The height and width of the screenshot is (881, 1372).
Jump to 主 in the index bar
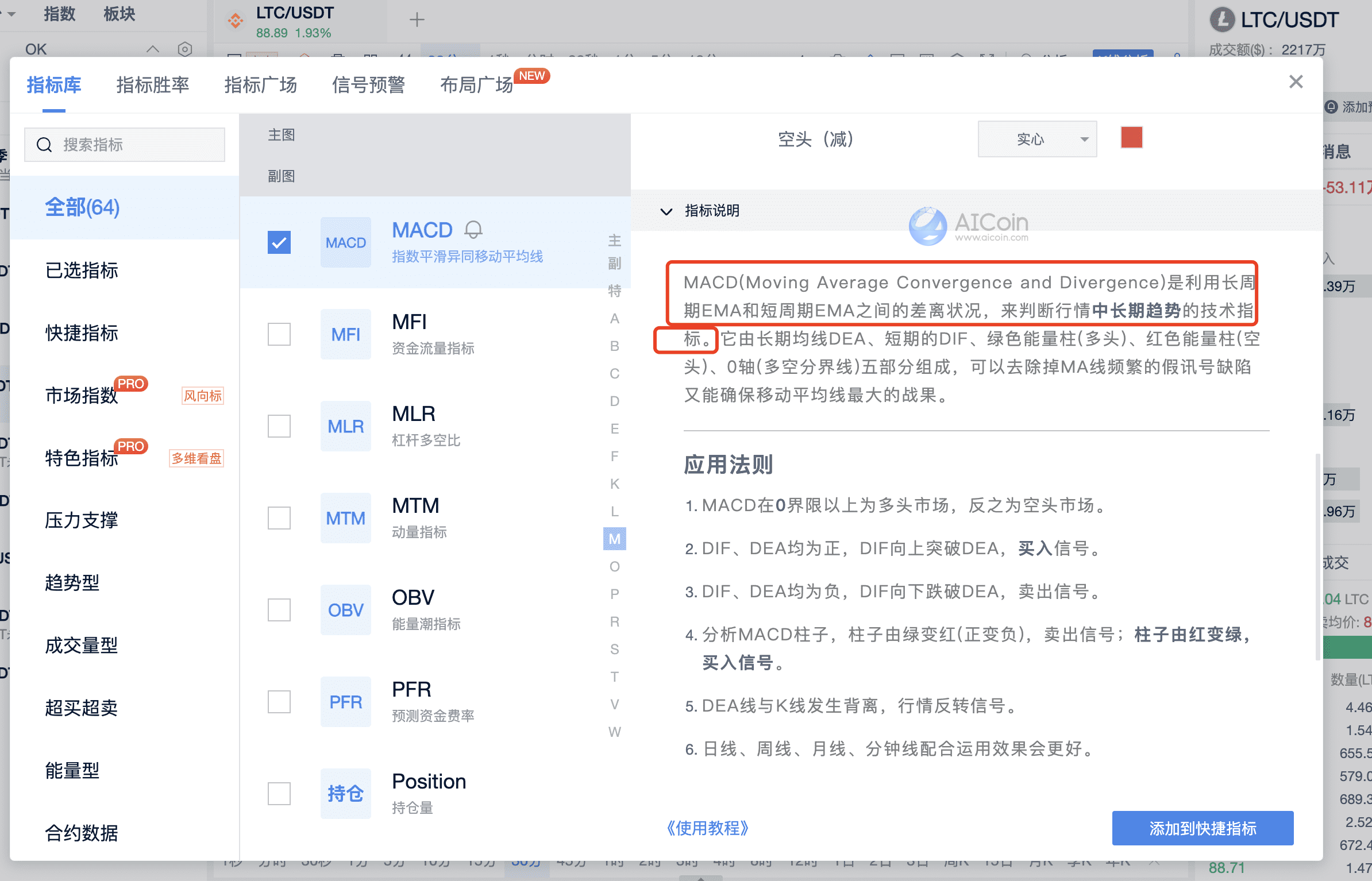coord(615,241)
